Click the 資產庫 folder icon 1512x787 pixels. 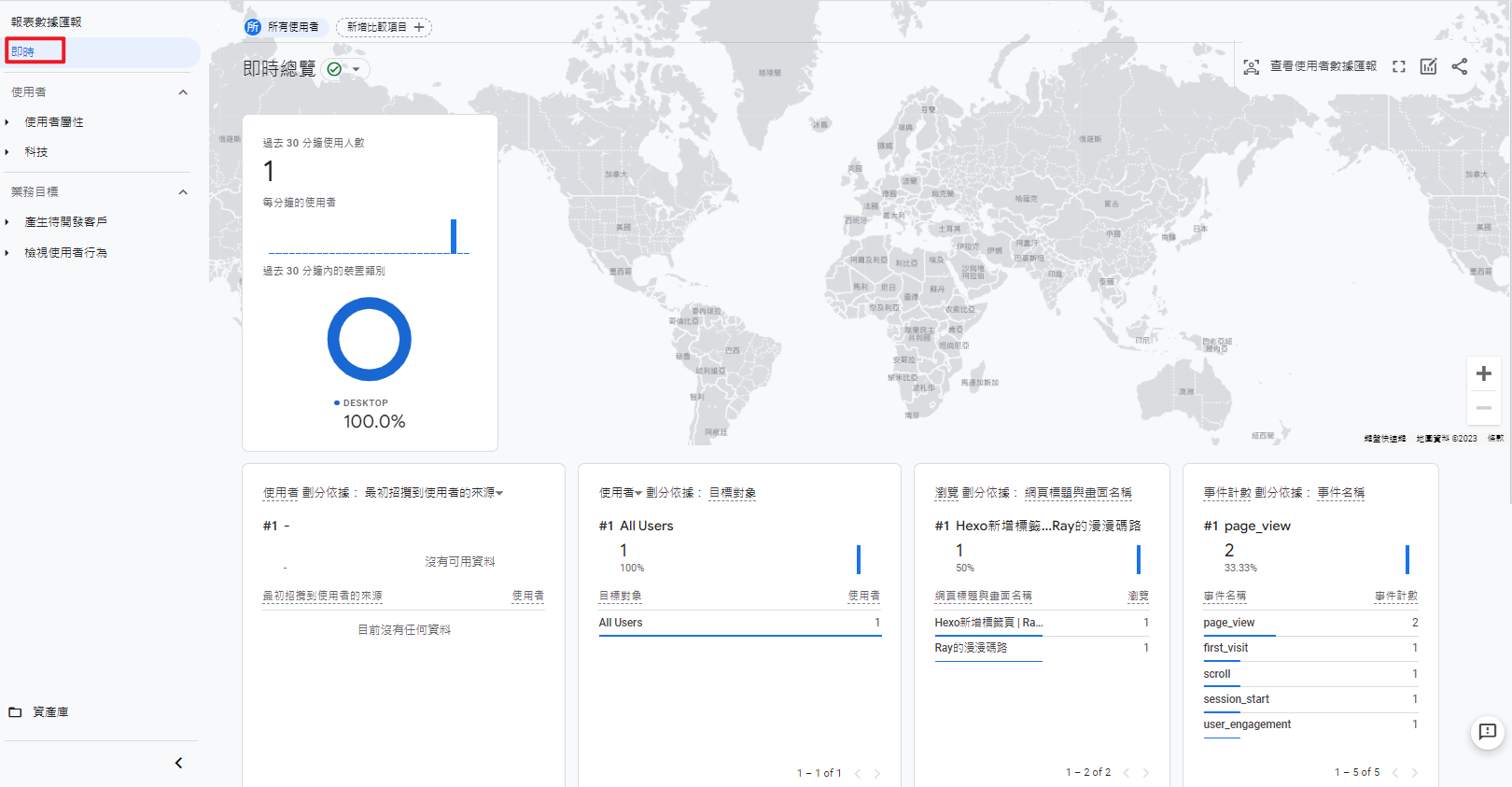(15, 712)
